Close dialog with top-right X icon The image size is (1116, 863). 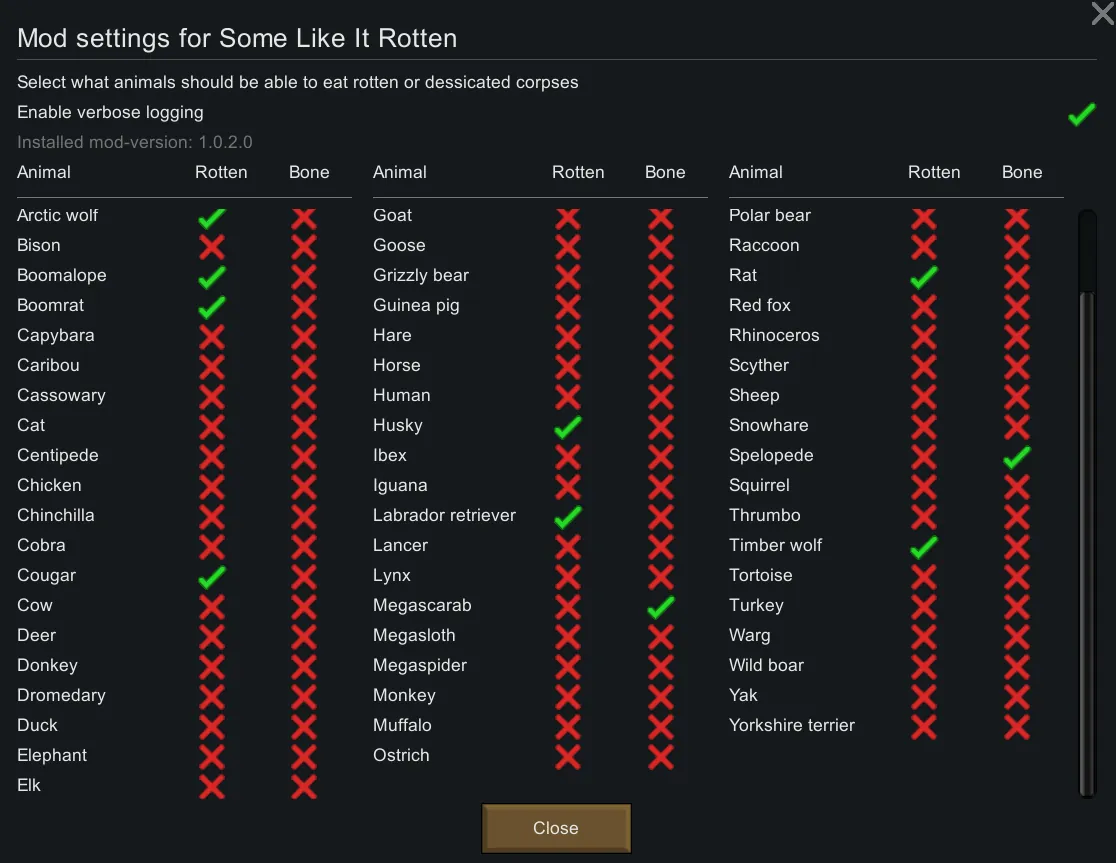click(1101, 14)
